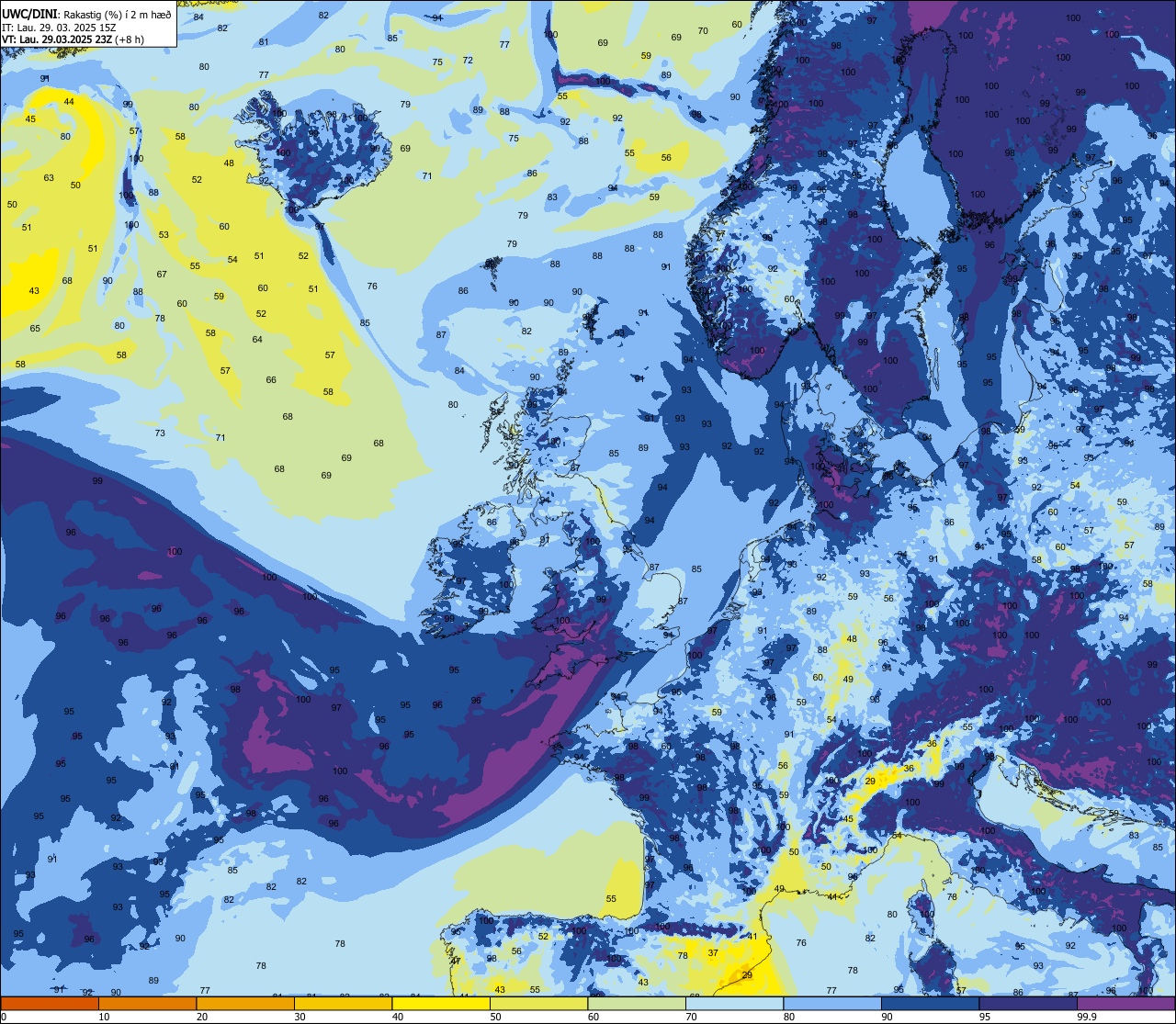Click the 'VT: Lau. 29.03.2025 23Z (+8 h)' line
This screenshot has height=1024, width=1176.
pos(74,39)
